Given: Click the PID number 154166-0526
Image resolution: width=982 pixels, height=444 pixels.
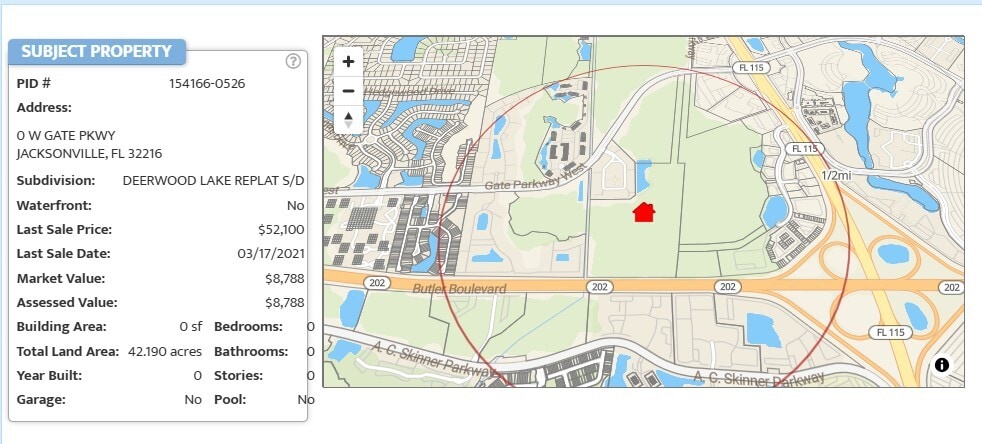Looking at the screenshot, I should pos(207,83).
